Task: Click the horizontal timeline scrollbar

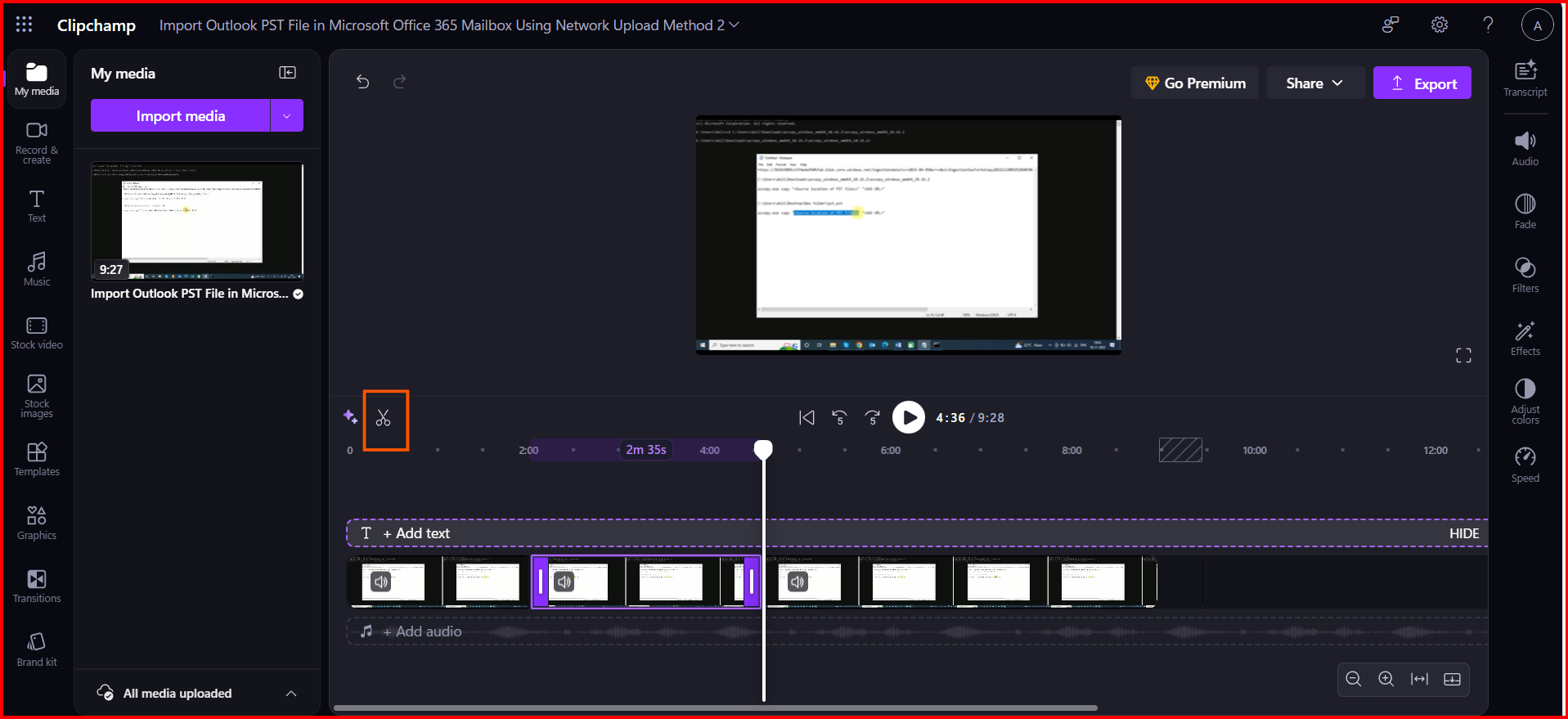Action: click(x=716, y=708)
